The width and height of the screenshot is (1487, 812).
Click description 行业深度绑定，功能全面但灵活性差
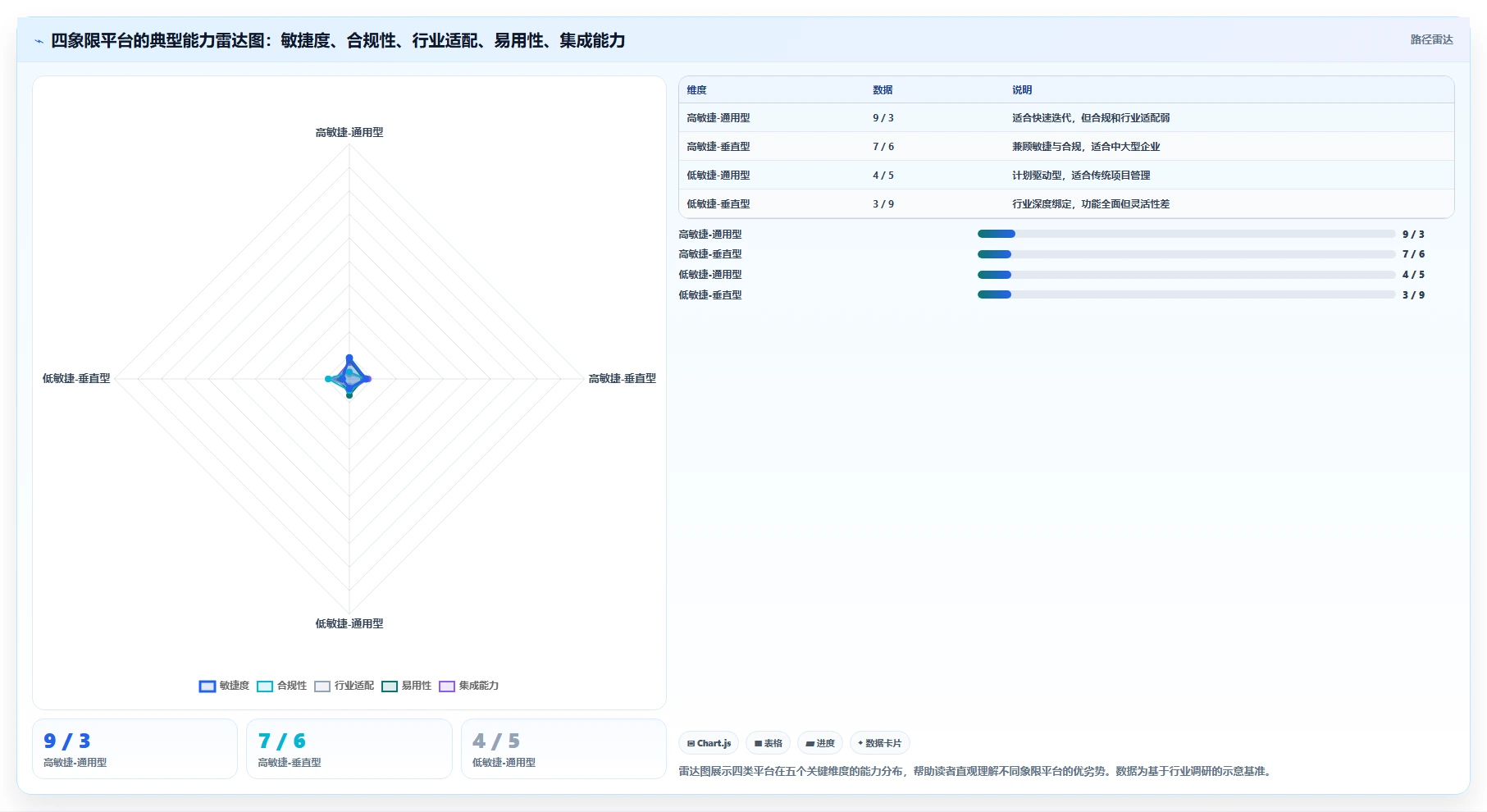1091,204
